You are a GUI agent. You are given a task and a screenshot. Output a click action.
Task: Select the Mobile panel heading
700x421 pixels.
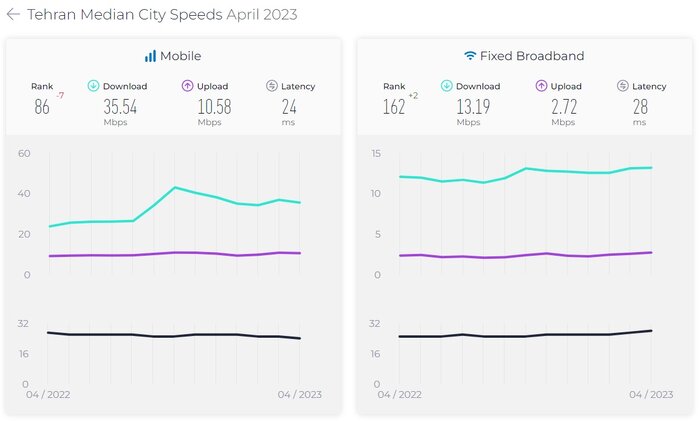[181, 56]
